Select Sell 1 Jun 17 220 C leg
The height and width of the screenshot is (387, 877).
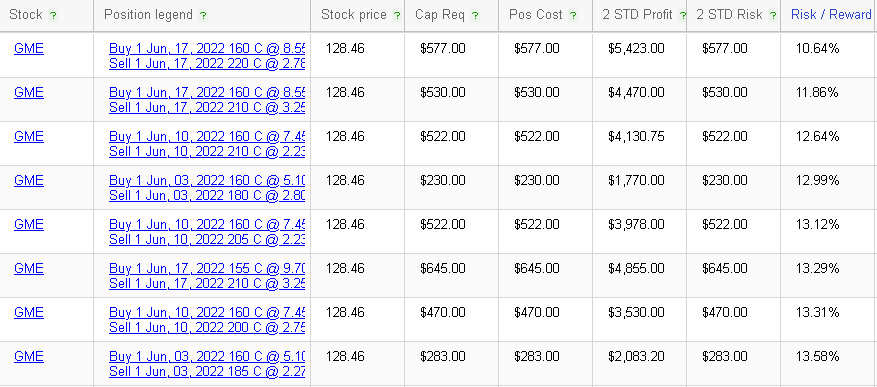207,63
